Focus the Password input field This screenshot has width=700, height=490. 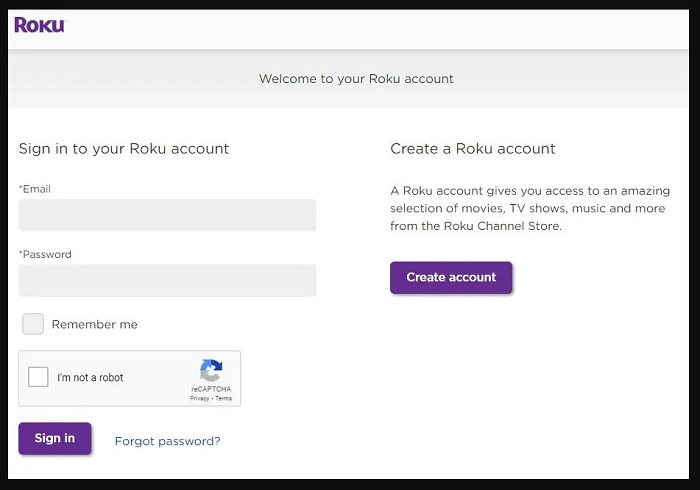[167, 280]
